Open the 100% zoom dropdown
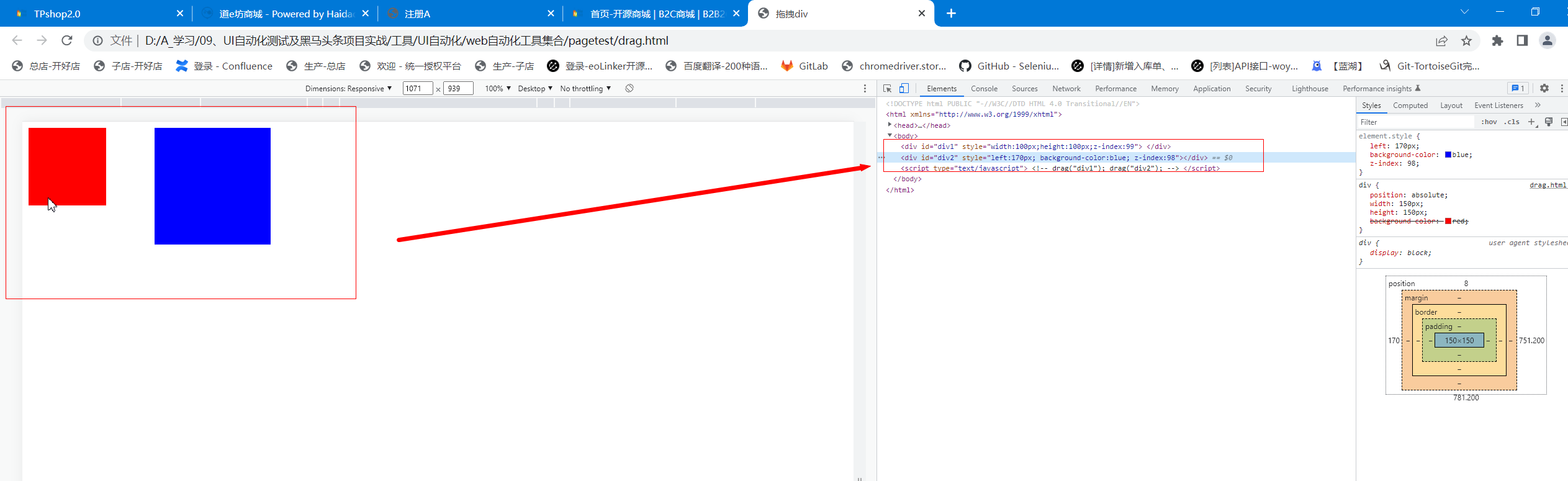 tap(498, 89)
